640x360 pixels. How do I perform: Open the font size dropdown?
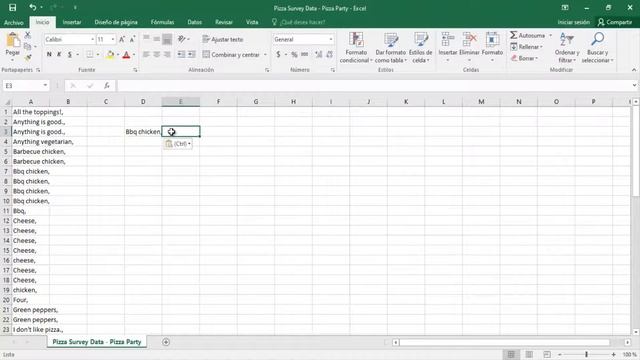[x=113, y=39]
